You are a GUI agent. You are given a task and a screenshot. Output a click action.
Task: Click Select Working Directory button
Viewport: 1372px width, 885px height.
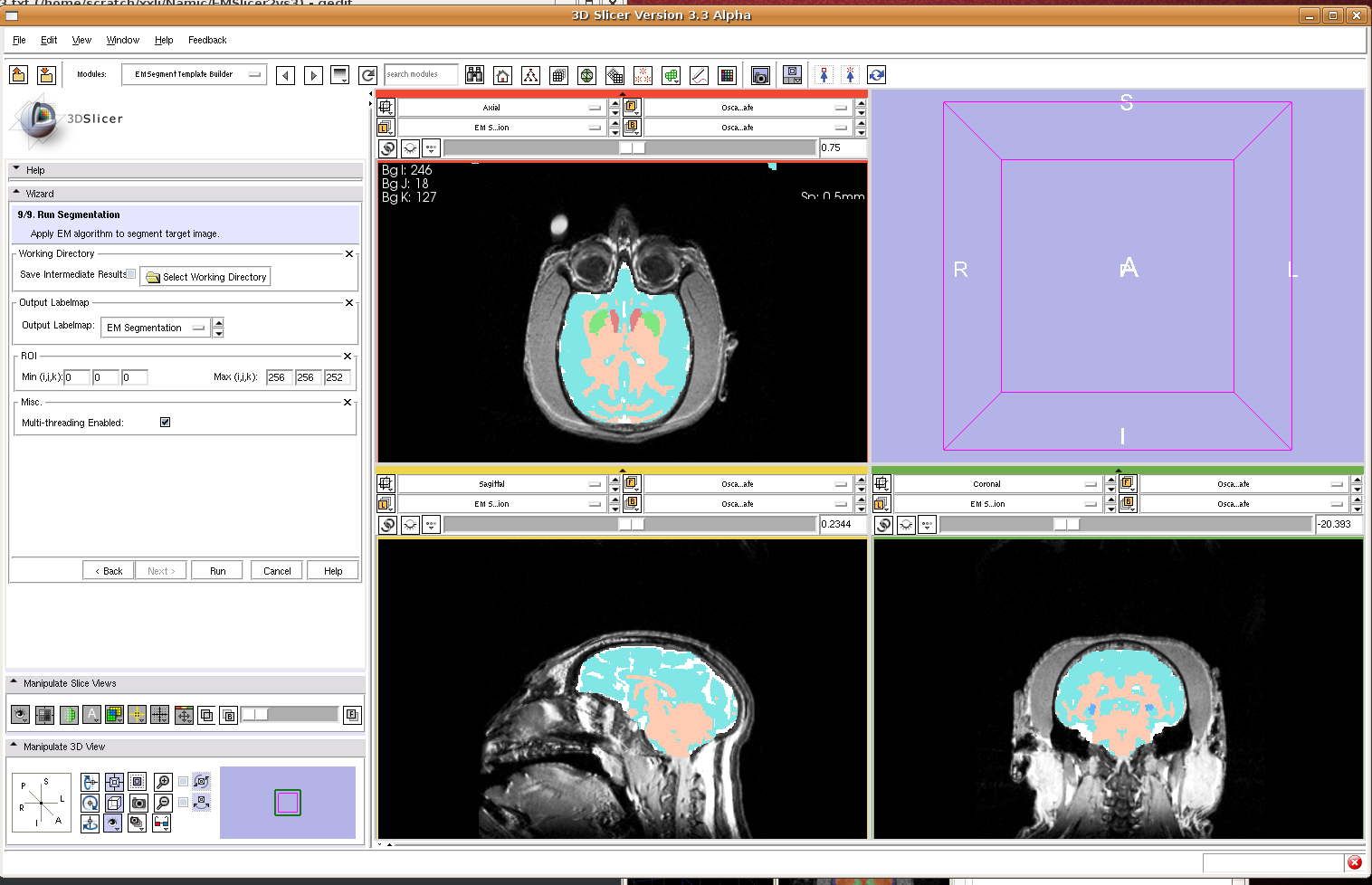point(205,277)
